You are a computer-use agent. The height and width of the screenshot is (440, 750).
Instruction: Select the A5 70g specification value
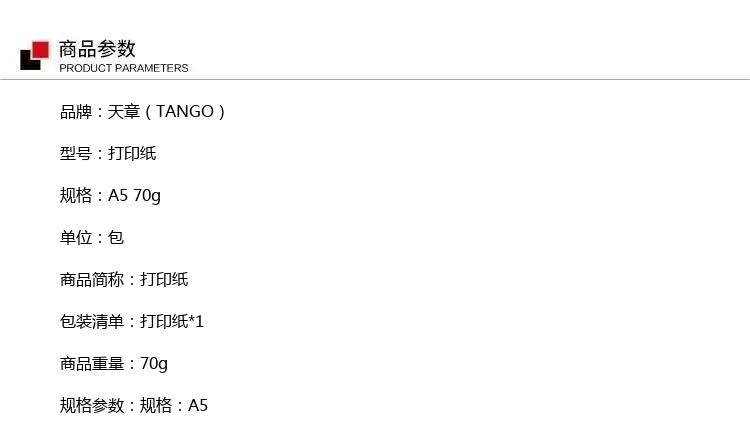tap(134, 196)
